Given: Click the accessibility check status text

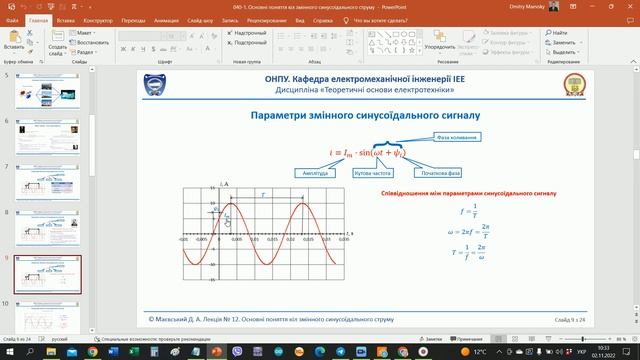Looking at the screenshot, I should [x=152, y=339].
